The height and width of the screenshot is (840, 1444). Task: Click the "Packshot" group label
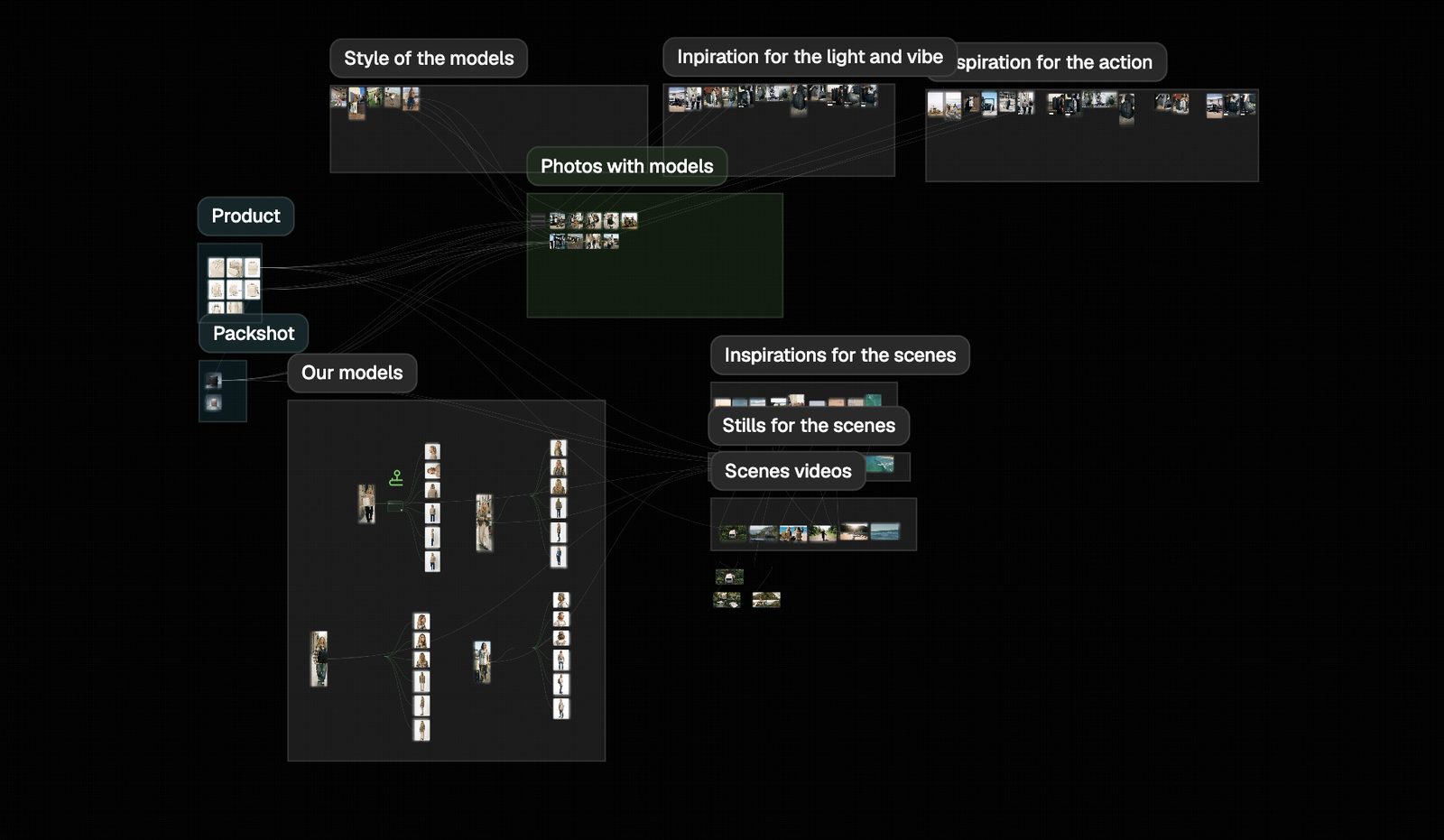click(x=254, y=333)
